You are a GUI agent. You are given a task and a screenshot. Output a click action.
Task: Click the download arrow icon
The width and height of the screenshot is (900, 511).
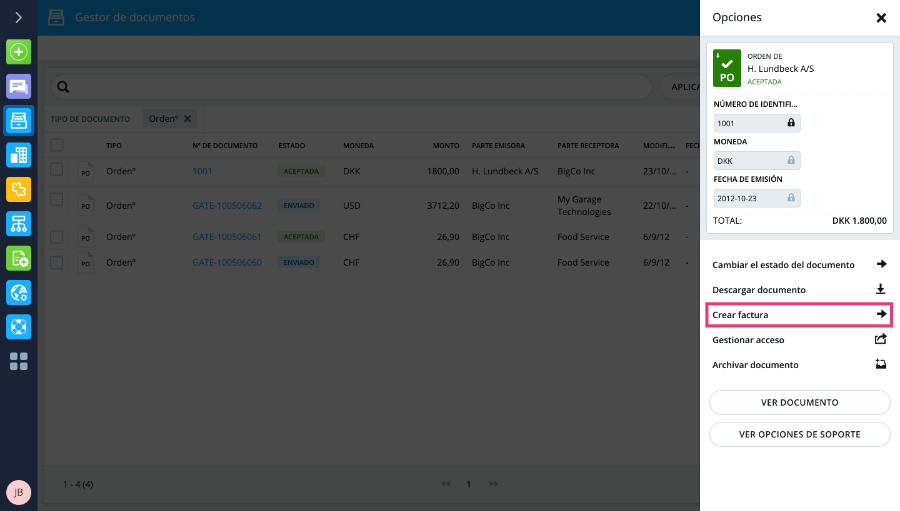click(880, 289)
